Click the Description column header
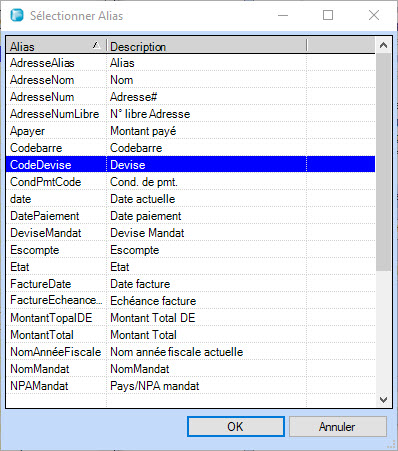398x451 pixels. [x=206, y=46]
